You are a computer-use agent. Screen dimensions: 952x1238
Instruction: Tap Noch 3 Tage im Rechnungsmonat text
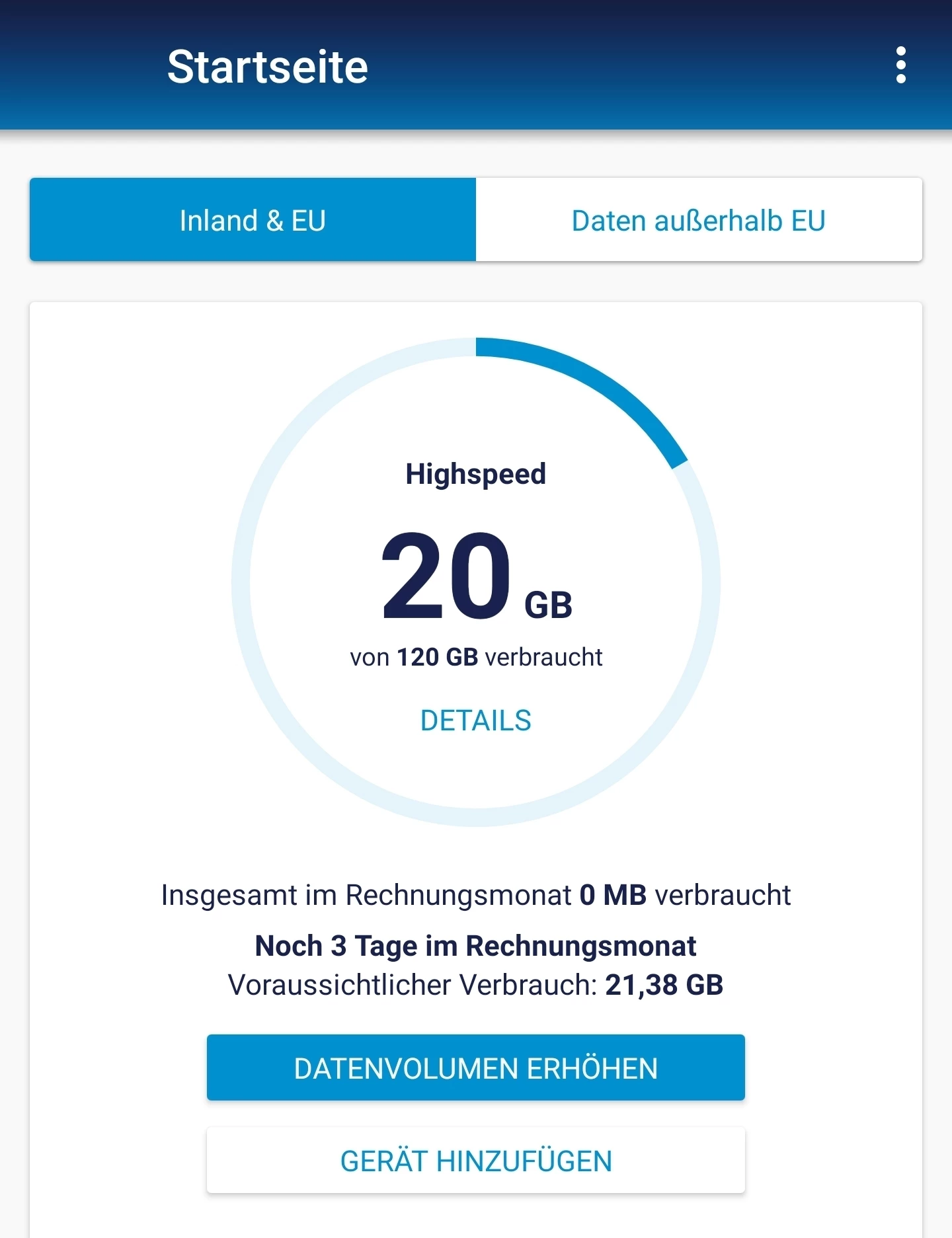[476, 946]
